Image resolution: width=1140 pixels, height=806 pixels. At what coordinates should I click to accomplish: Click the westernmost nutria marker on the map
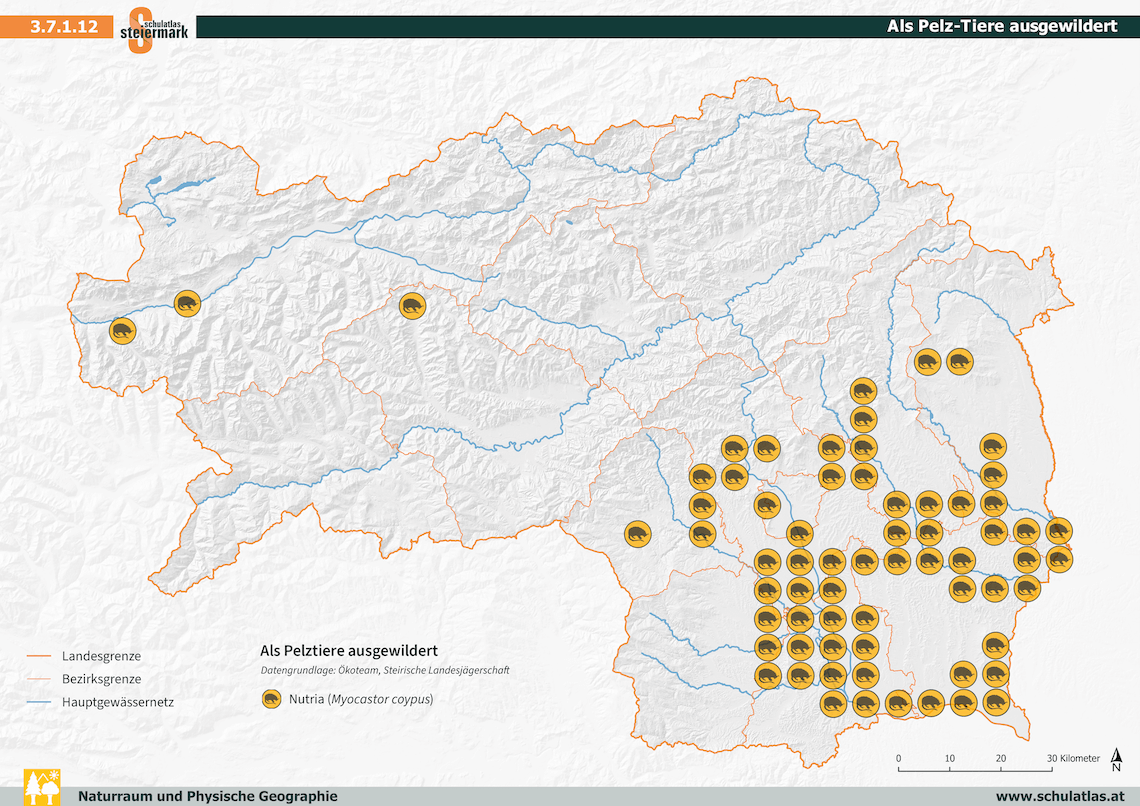point(123,330)
